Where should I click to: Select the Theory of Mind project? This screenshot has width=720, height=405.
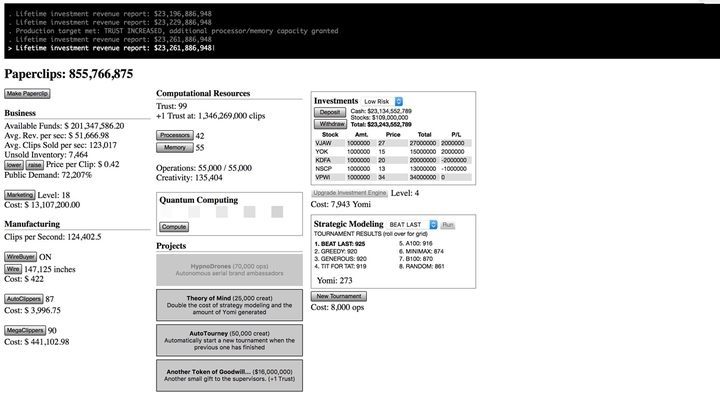coord(229,305)
